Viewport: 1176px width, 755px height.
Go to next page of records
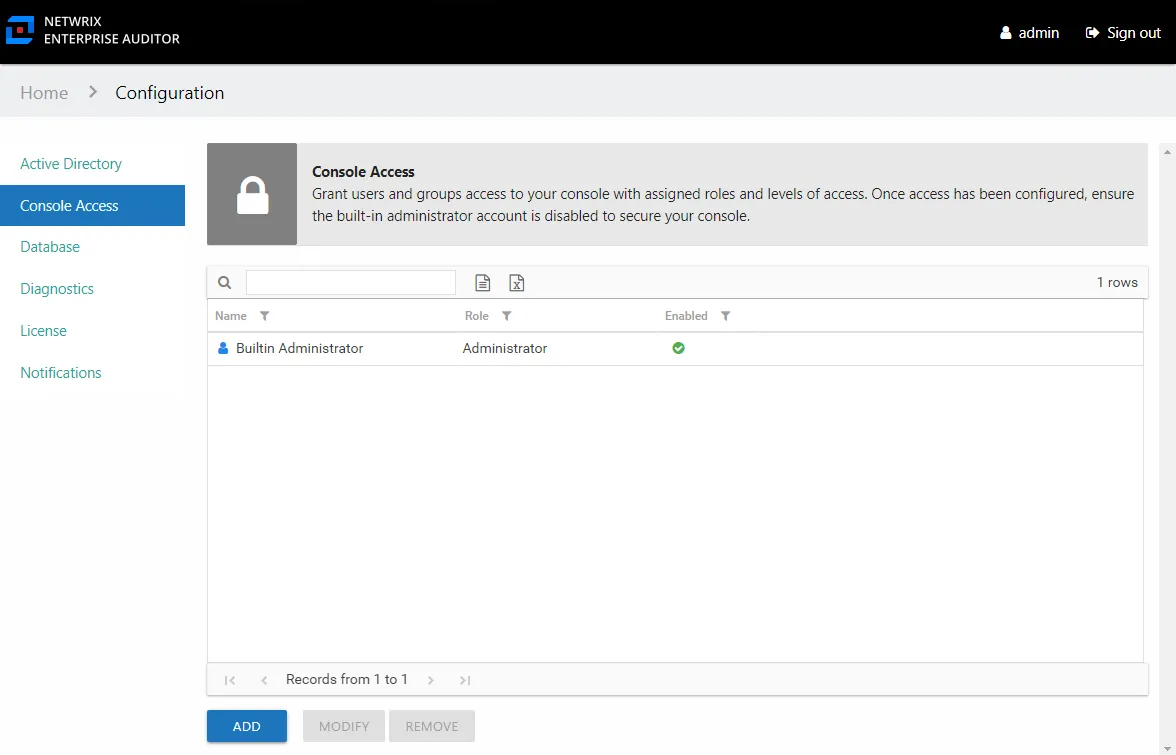[x=430, y=680]
